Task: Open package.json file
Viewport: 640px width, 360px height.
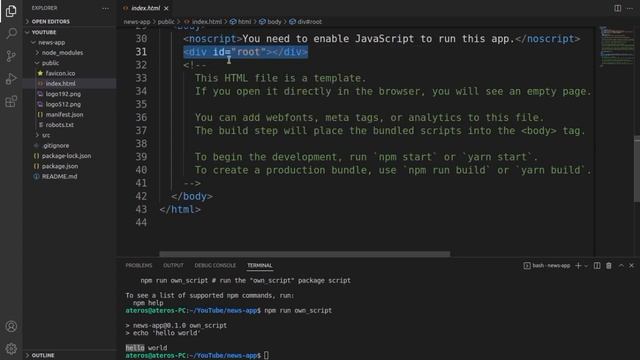Action: pyautogui.click(x=60, y=166)
